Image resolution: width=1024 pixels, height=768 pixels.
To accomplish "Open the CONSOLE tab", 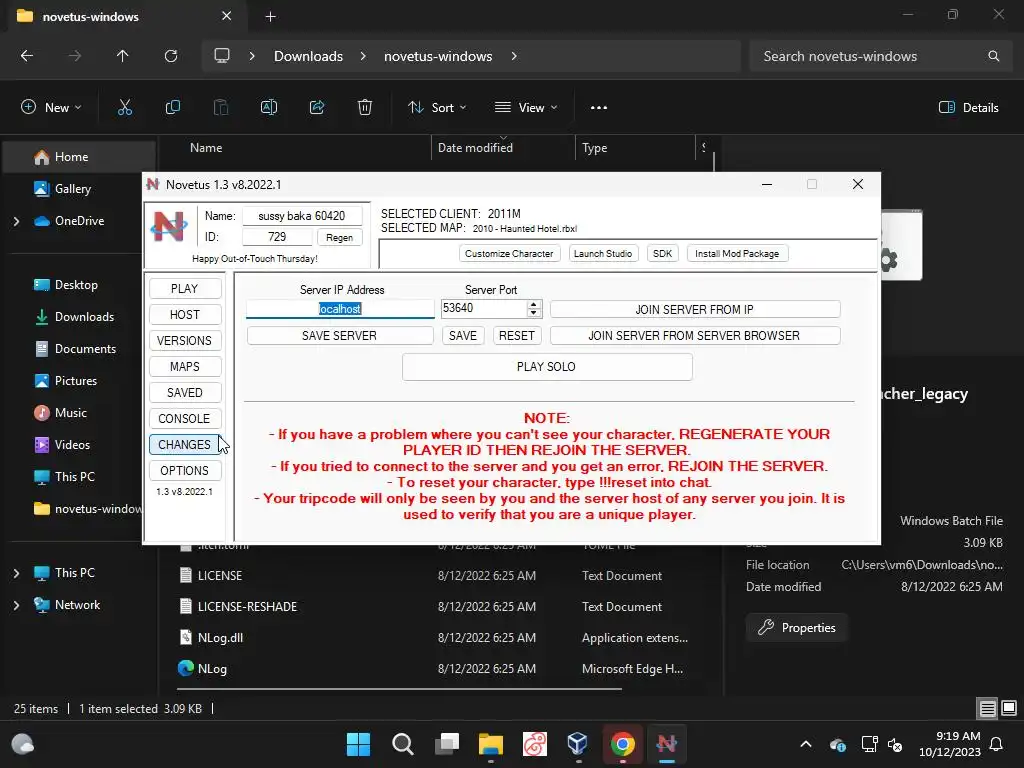I will click(185, 419).
